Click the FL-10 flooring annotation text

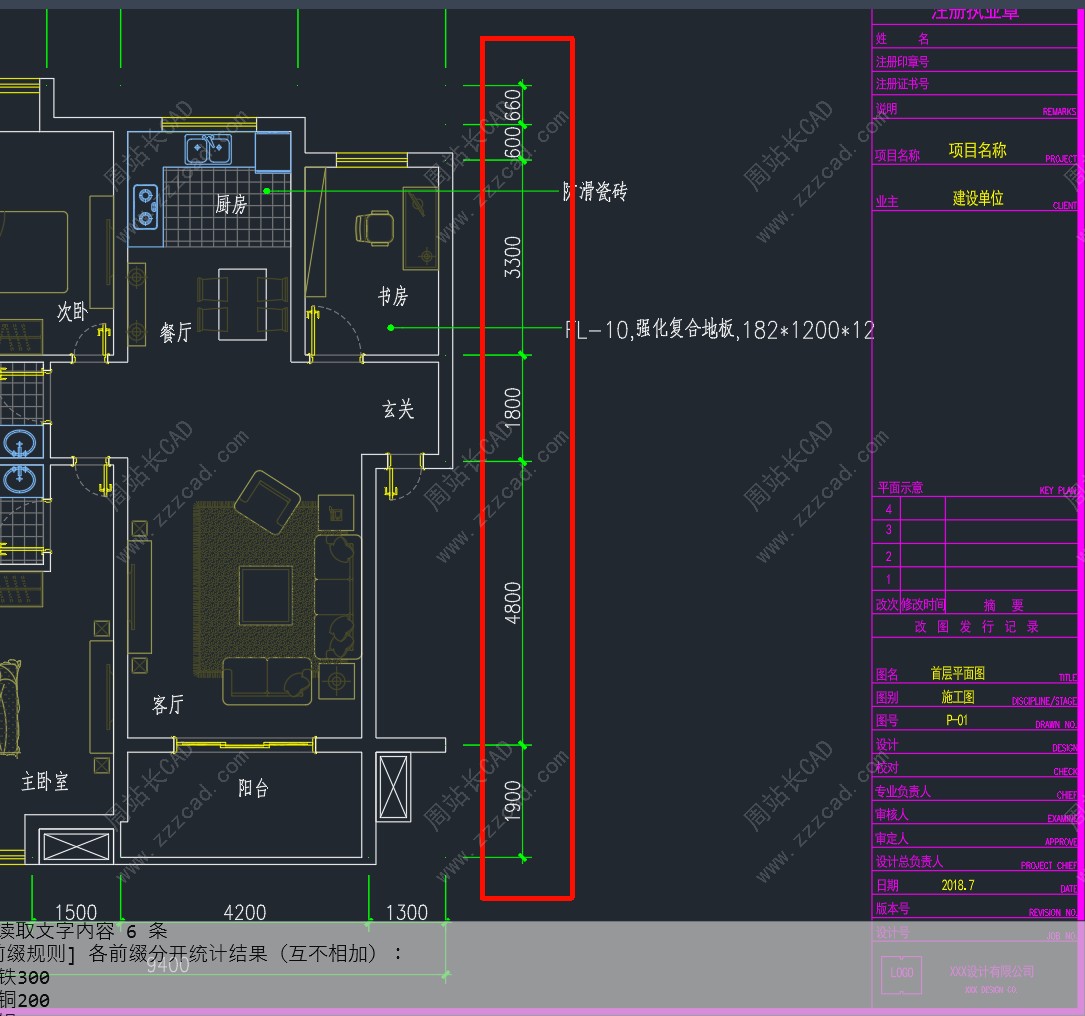coord(720,330)
